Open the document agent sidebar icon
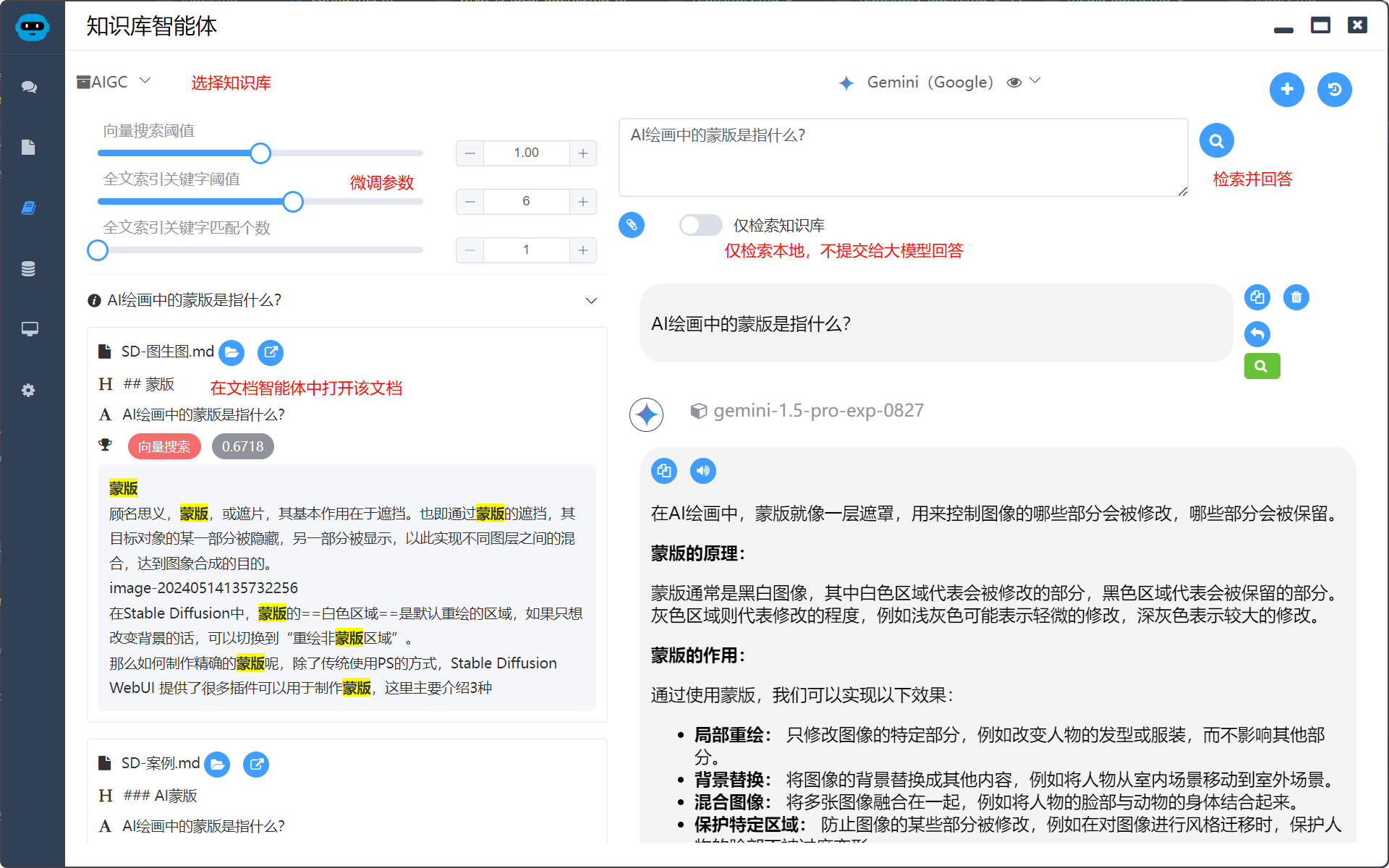The height and width of the screenshot is (868, 1389). click(x=29, y=148)
